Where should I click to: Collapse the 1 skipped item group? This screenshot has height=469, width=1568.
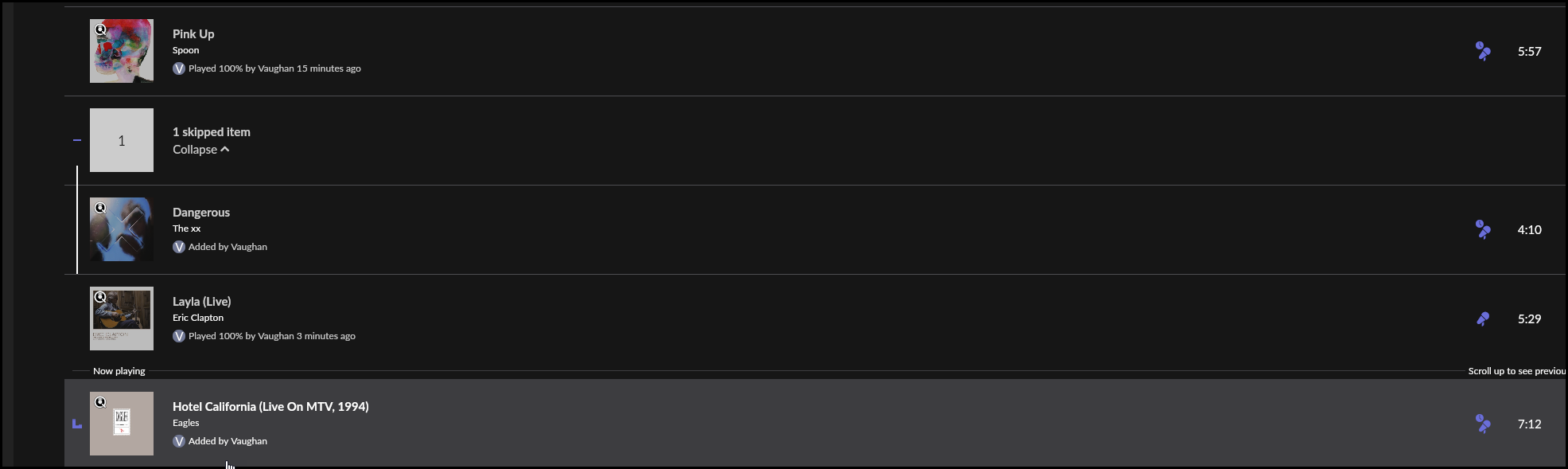pyautogui.click(x=200, y=150)
